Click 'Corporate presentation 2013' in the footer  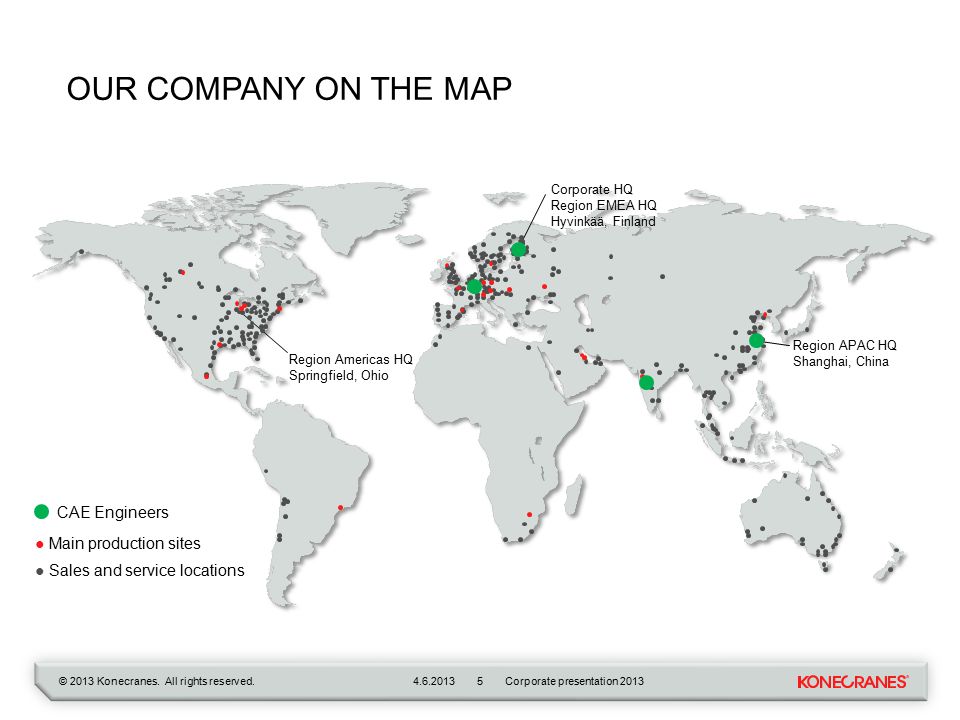(574, 681)
